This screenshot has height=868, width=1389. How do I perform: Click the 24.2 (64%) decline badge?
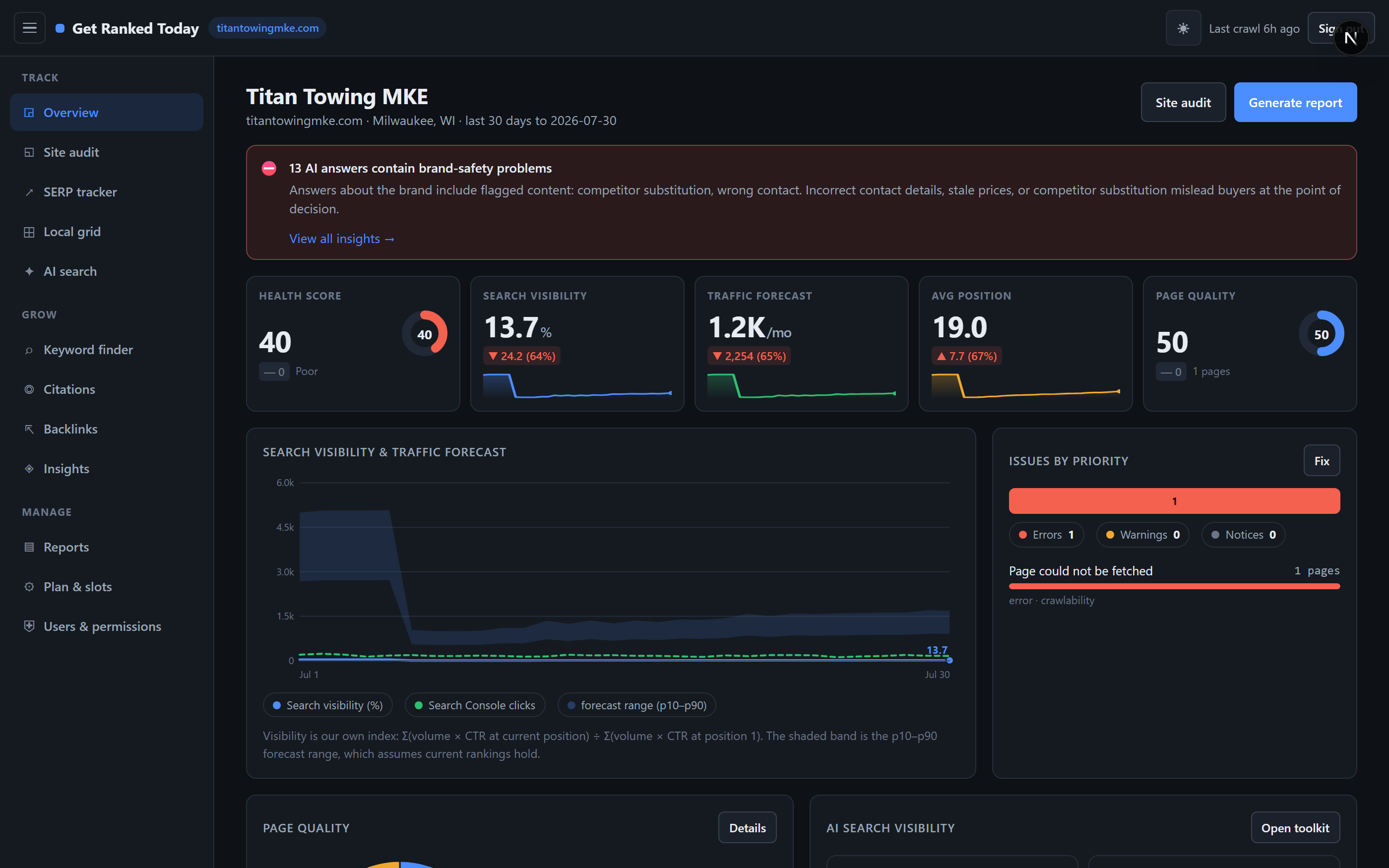point(522,356)
